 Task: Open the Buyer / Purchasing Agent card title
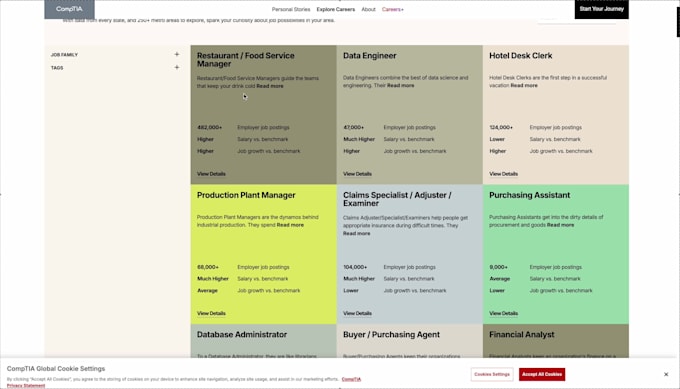coord(391,335)
